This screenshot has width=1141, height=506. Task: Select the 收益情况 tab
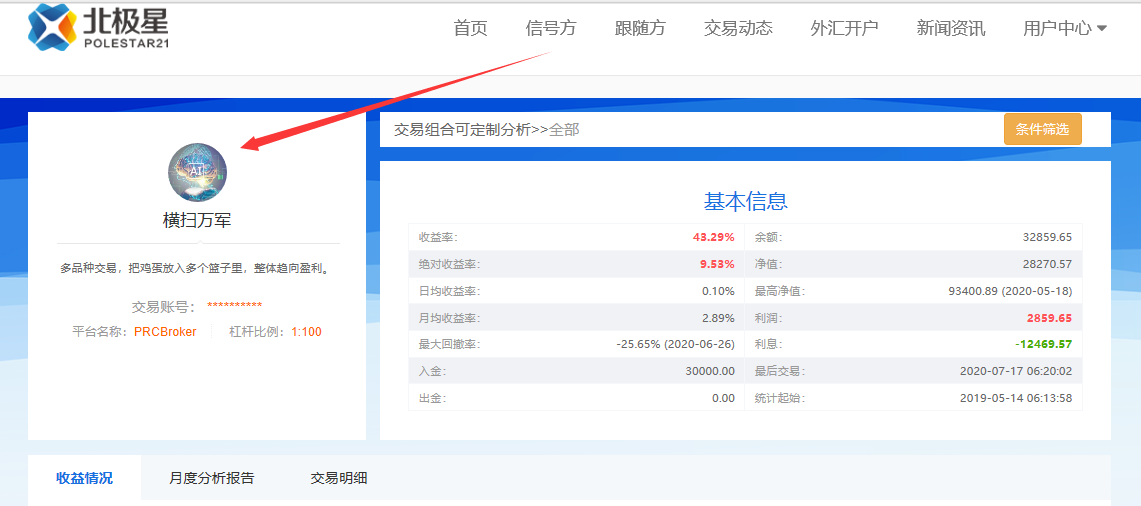(84, 478)
